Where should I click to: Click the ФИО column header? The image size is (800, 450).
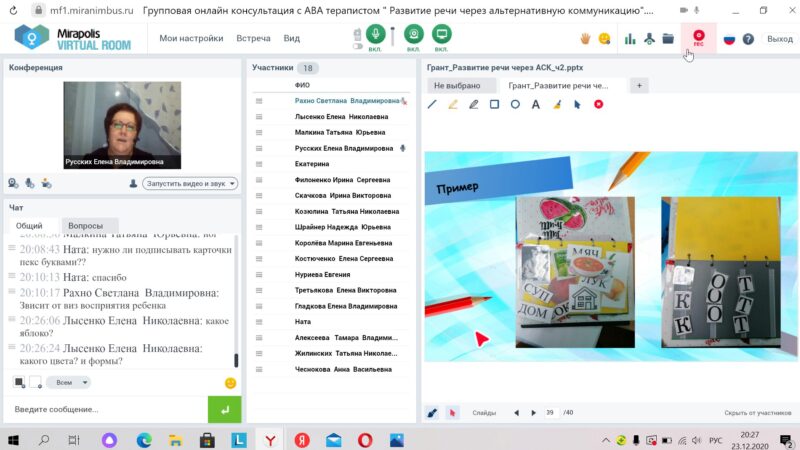302,85
